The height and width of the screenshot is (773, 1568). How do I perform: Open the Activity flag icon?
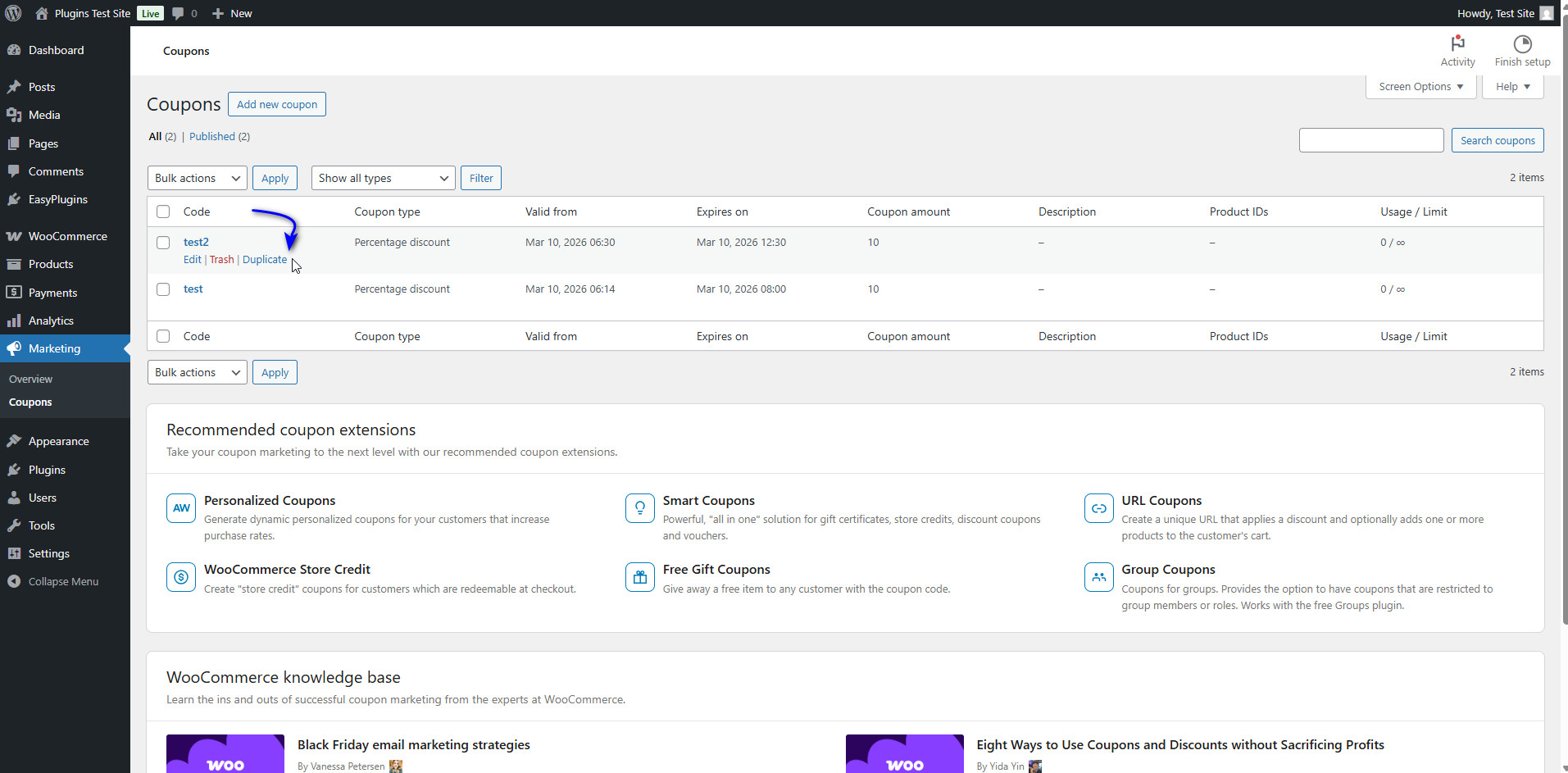(x=1457, y=44)
